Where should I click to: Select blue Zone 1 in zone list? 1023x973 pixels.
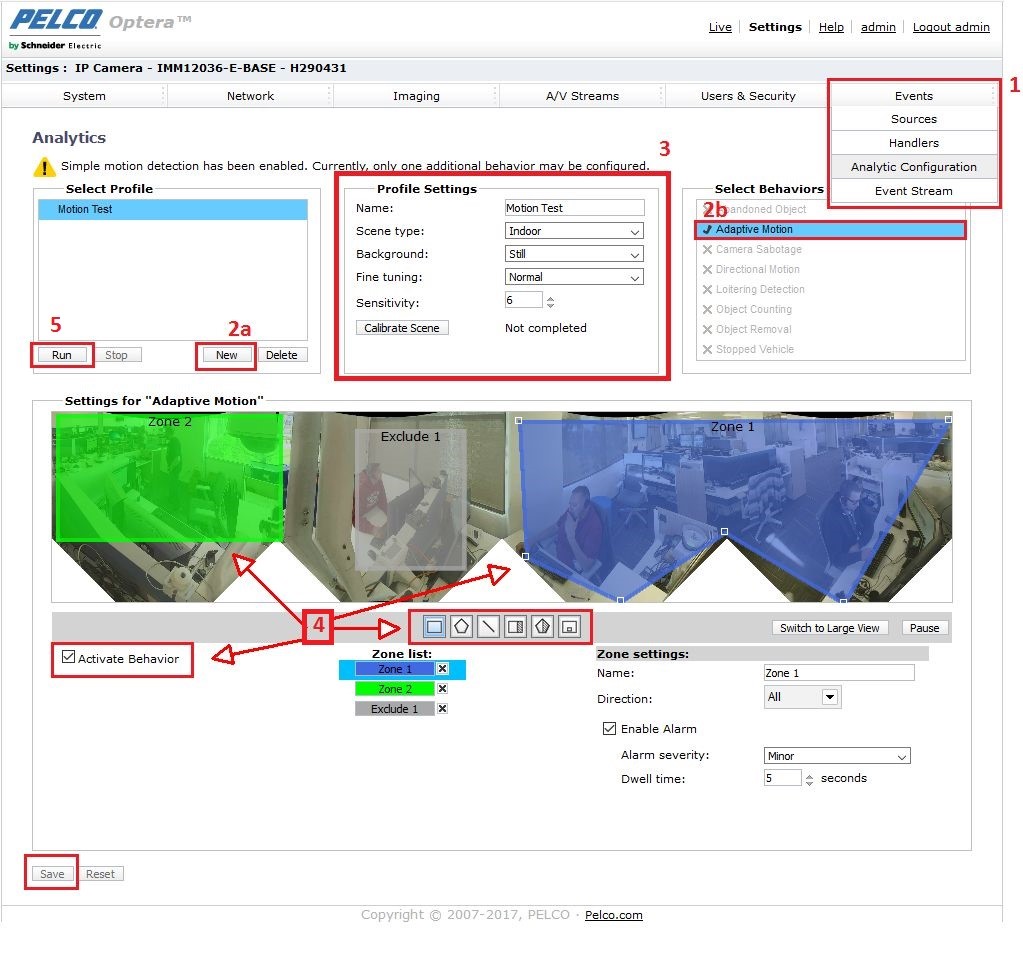(395, 669)
